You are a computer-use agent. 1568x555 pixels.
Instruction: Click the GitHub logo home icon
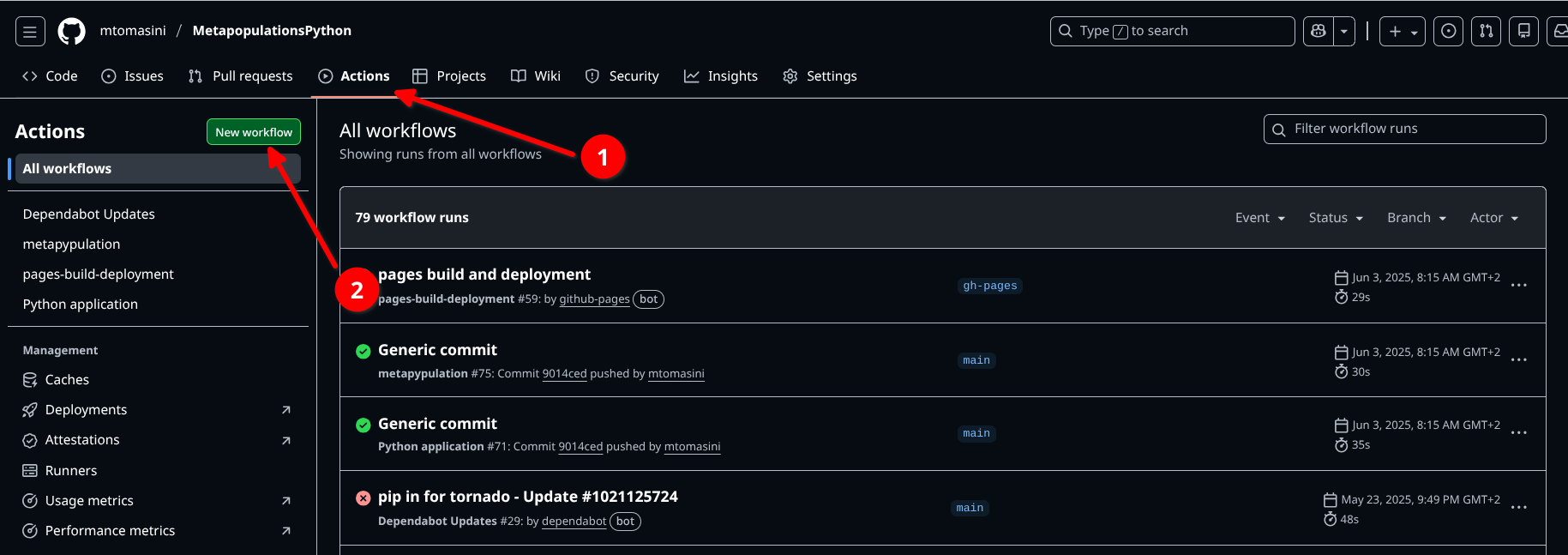(x=71, y=32)
